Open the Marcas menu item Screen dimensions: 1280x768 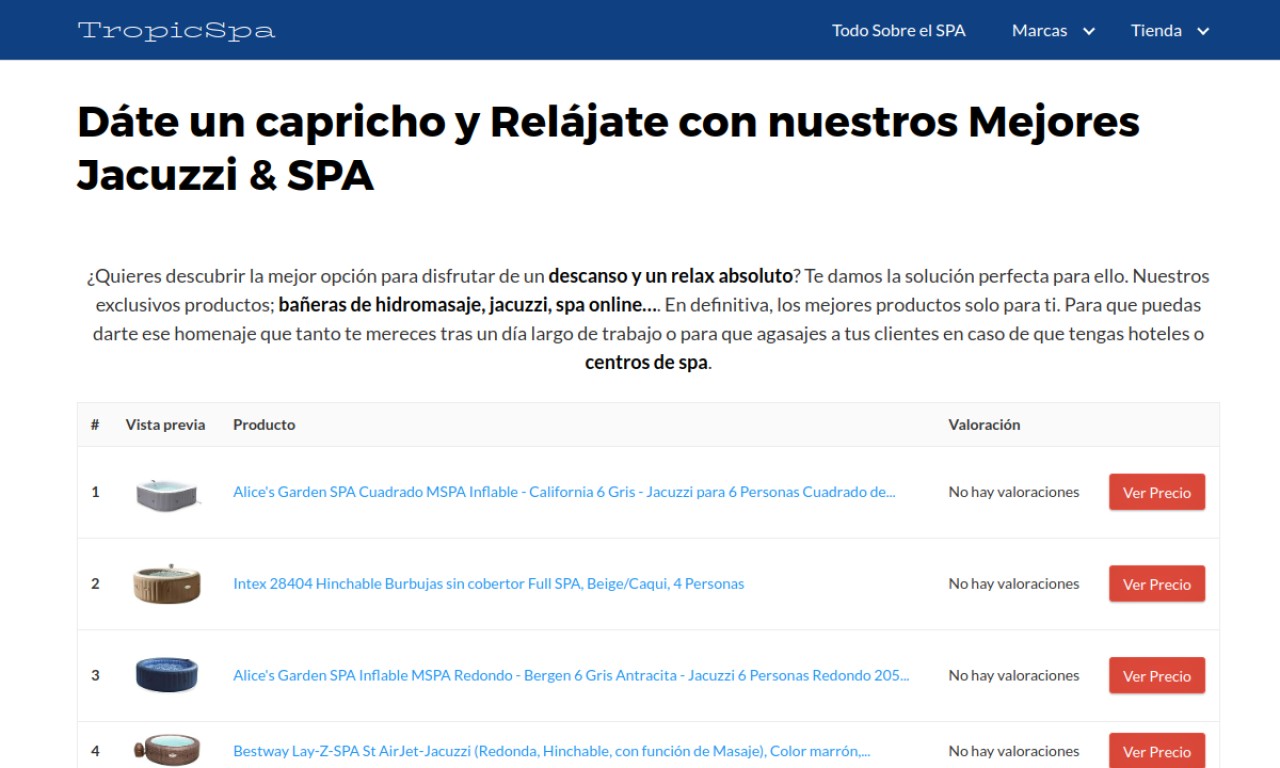(1039, 30)
